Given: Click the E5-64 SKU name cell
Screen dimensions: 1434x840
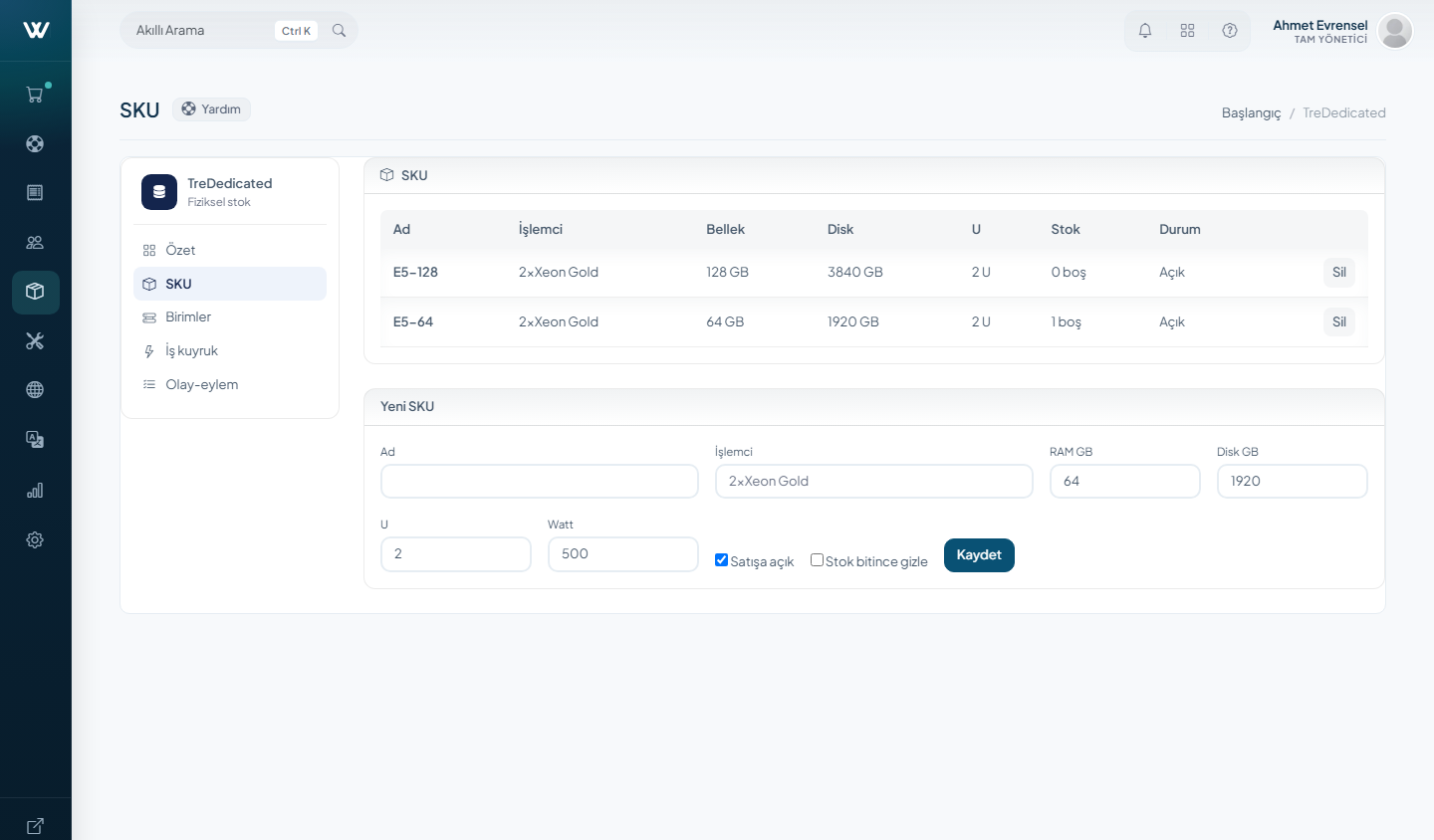Looking at the screenshot, I should [413, 321].
